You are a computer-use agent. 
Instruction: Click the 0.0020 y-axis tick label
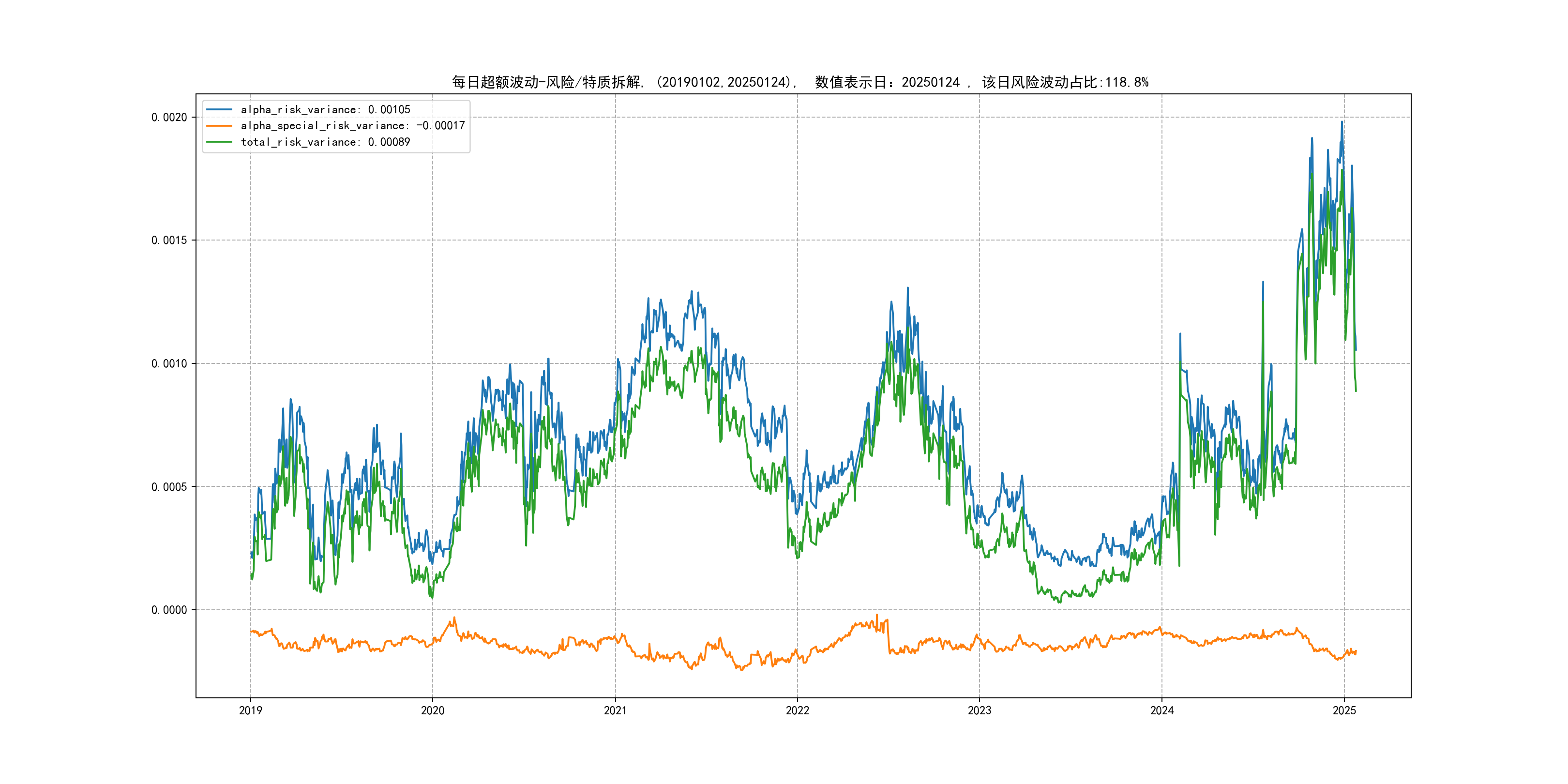click(169, 118)
